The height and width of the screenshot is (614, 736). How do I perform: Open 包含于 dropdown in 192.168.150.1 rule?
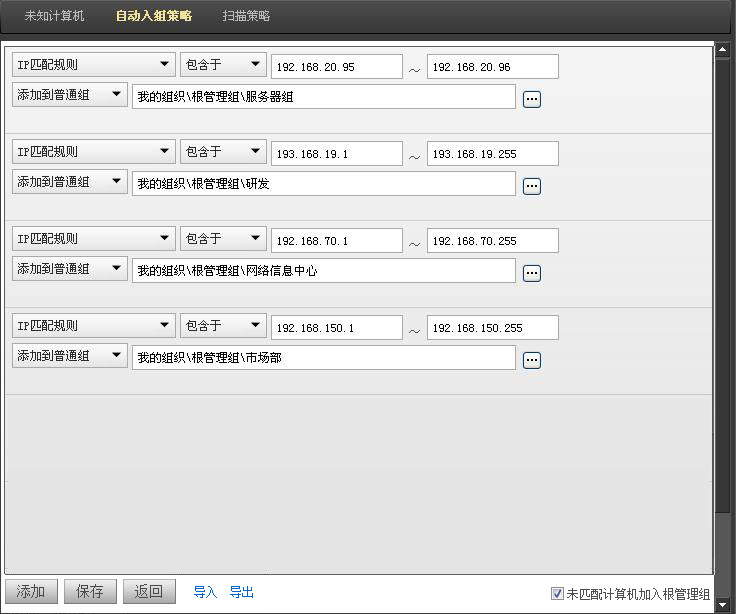223,325
